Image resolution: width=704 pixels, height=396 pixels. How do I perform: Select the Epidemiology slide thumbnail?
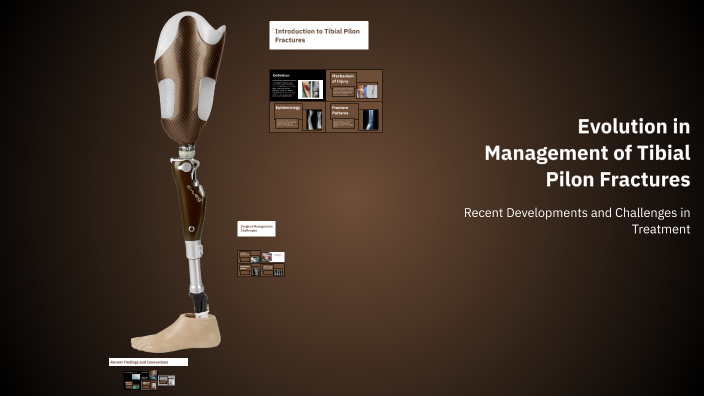298,117
